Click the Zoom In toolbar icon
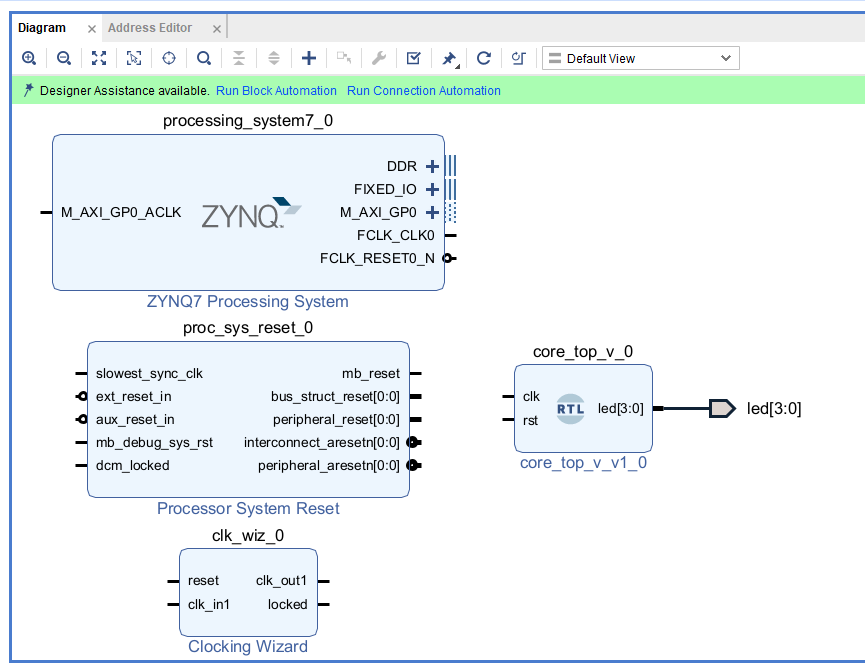 (x=29, y=58)
